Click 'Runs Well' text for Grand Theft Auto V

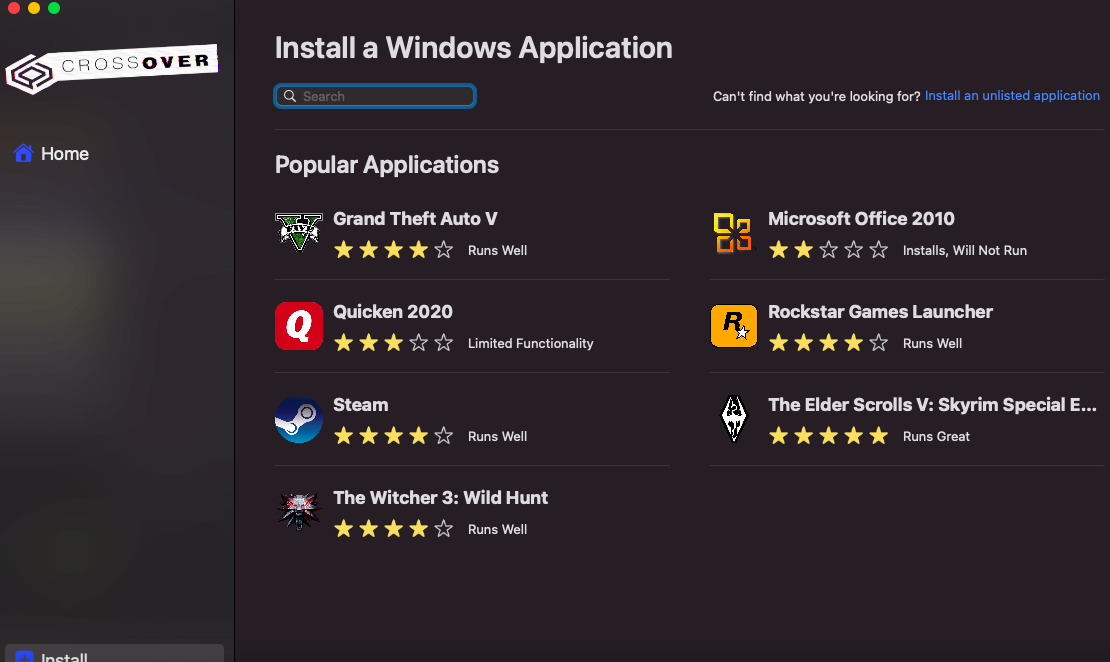(497, 251)
